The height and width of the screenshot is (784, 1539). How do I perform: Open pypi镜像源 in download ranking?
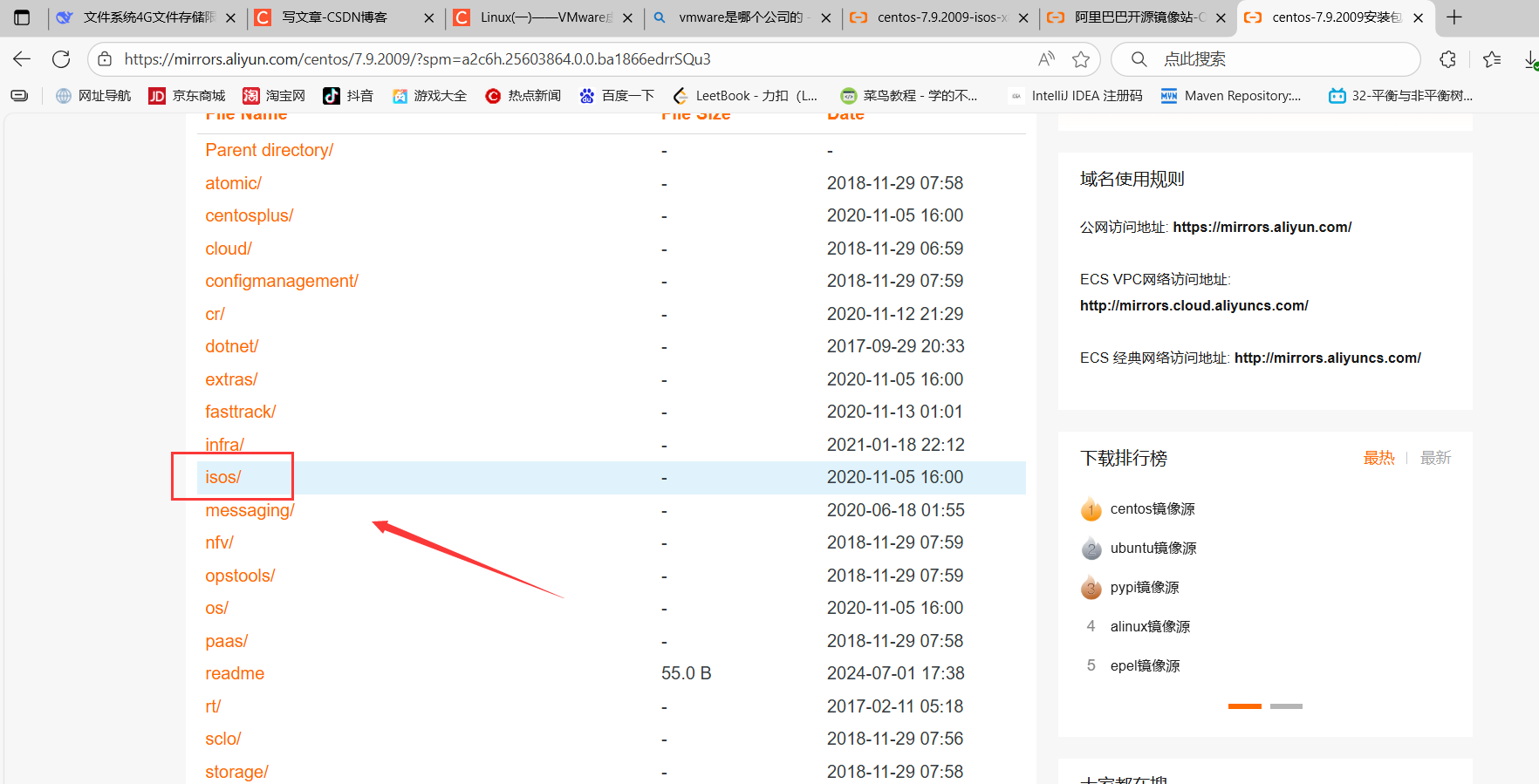pyautogui.click(x=1145, y=588)
